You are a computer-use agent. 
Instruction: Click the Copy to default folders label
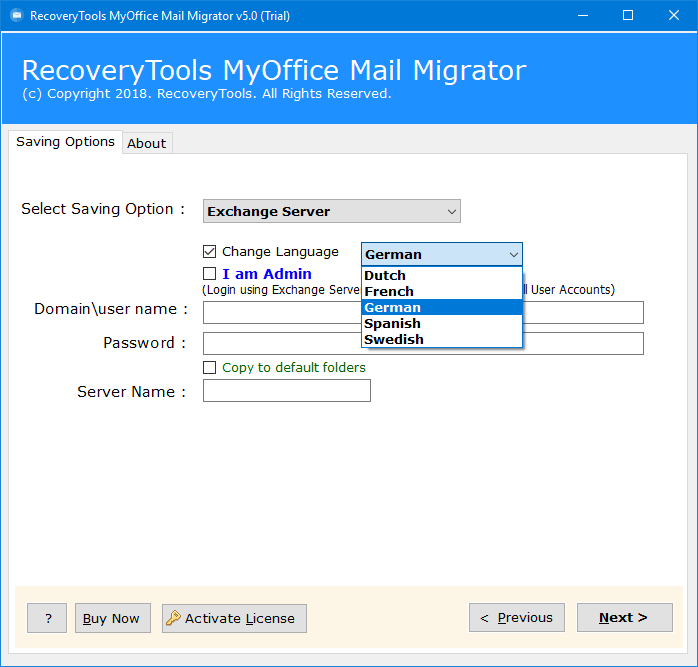(x=294, y=367)
